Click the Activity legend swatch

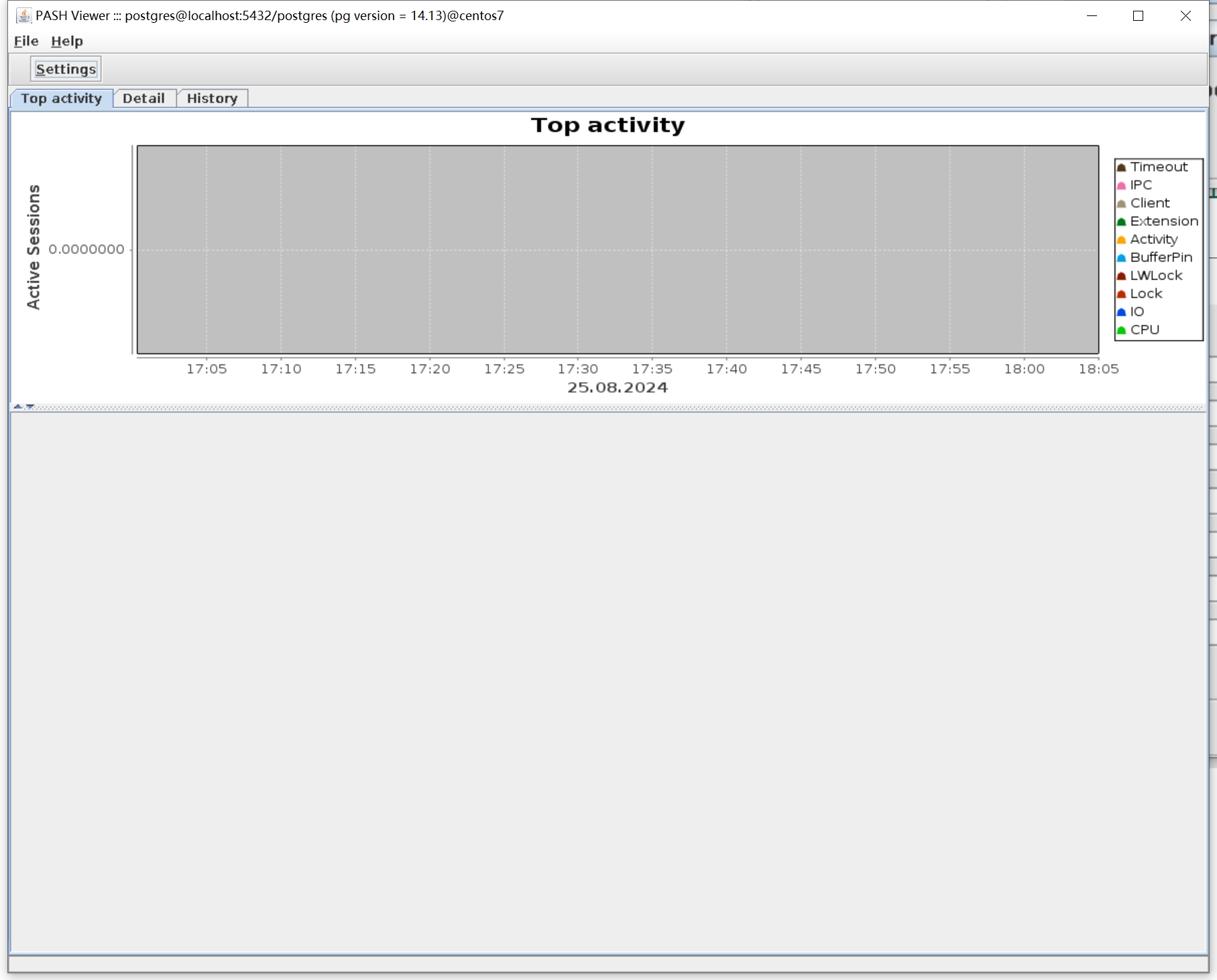[1121, 240]
